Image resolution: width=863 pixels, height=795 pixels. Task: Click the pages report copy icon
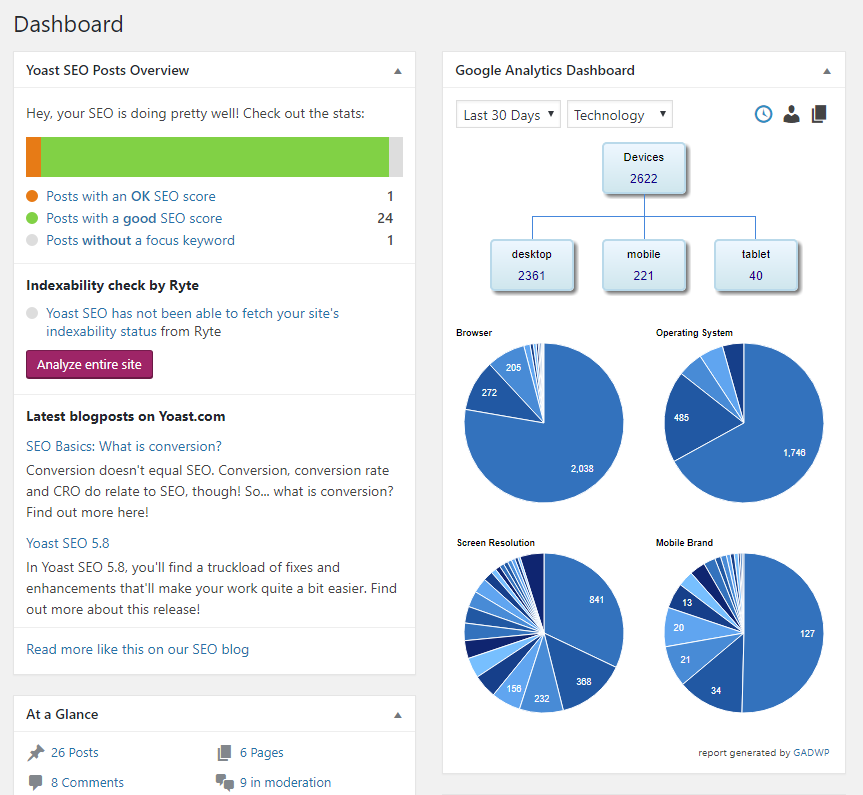819,114
